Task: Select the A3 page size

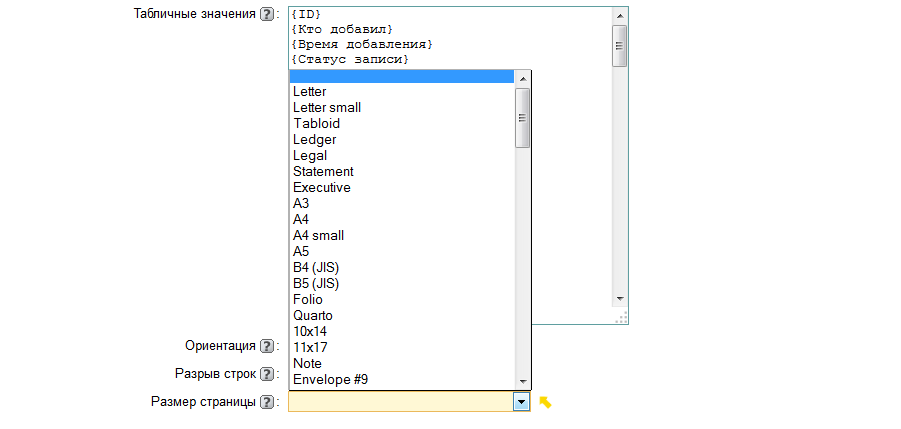Action: click(x=301, y=204)
